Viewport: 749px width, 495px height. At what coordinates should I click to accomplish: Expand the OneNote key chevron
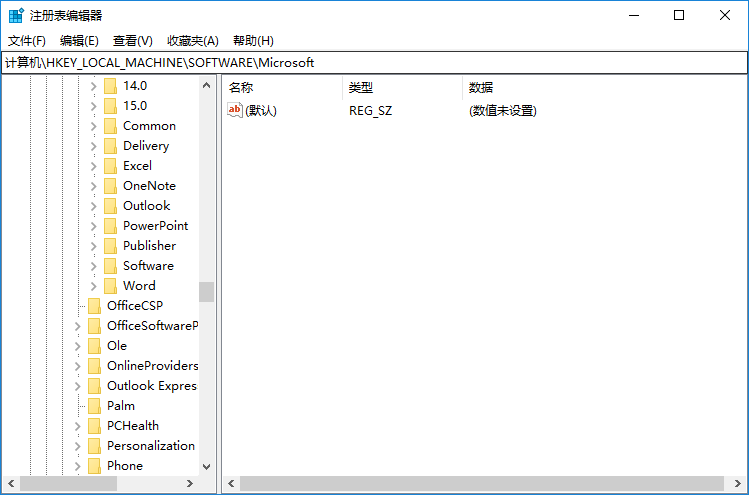pos(94,186)
